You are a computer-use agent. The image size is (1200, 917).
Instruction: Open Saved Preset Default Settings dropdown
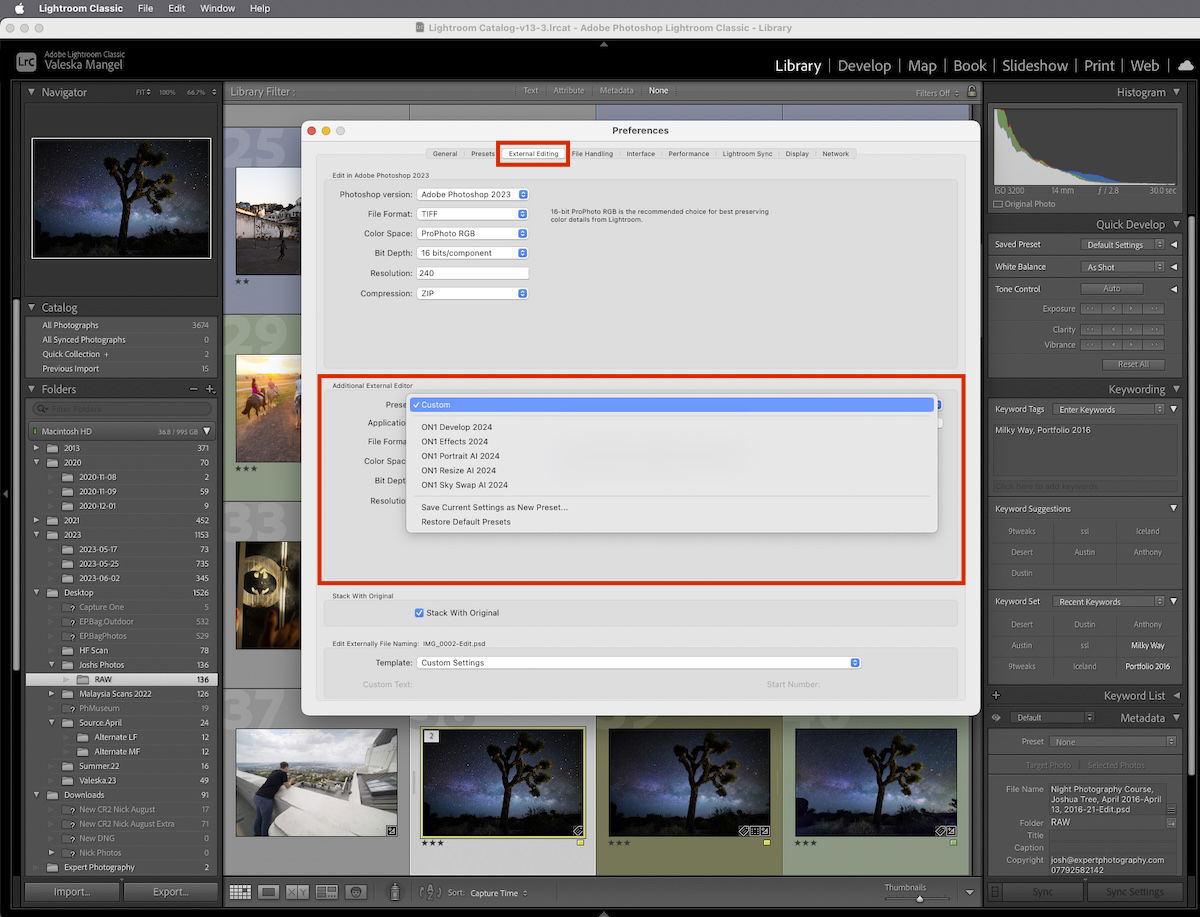1123,244
